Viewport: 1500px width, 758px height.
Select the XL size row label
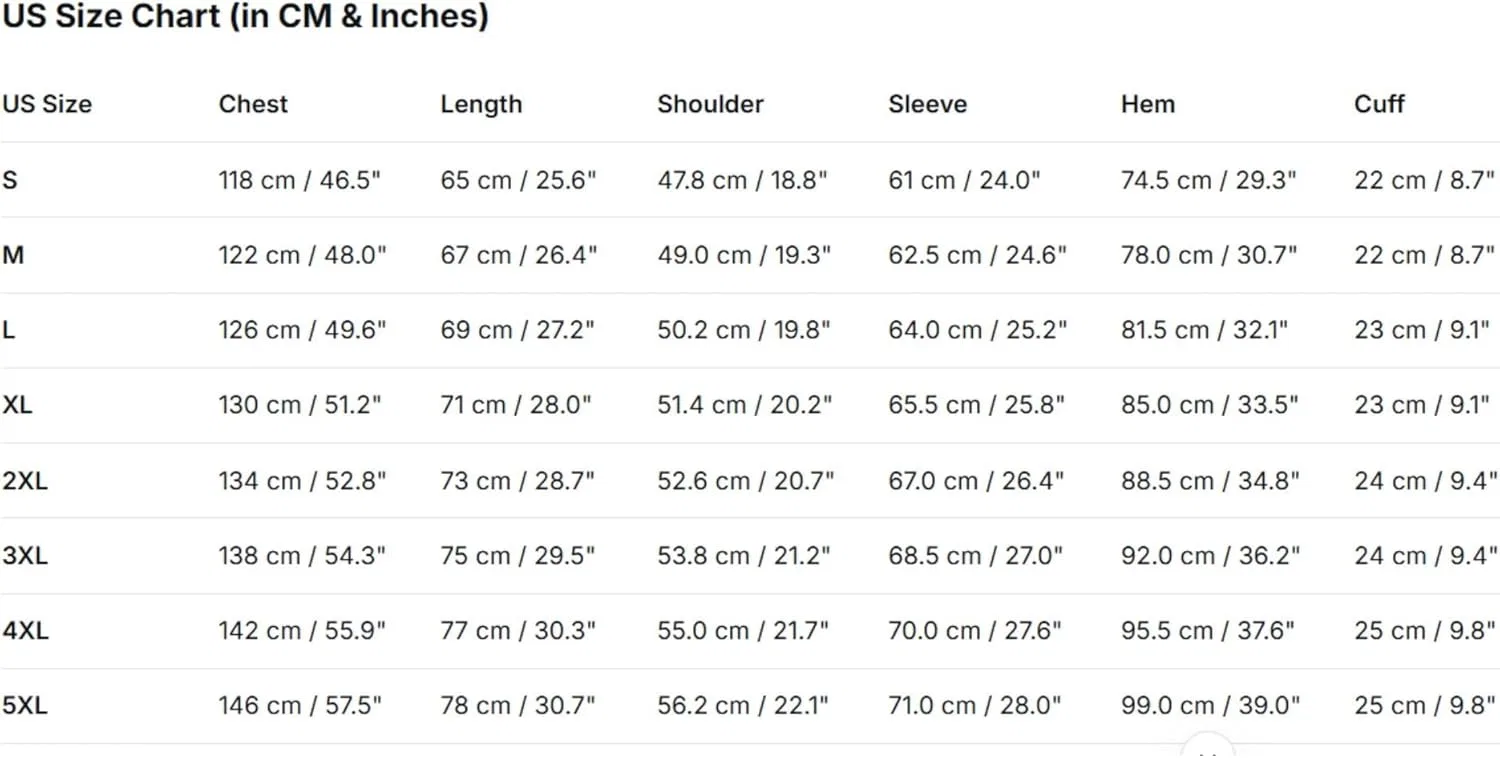(17, 405)
